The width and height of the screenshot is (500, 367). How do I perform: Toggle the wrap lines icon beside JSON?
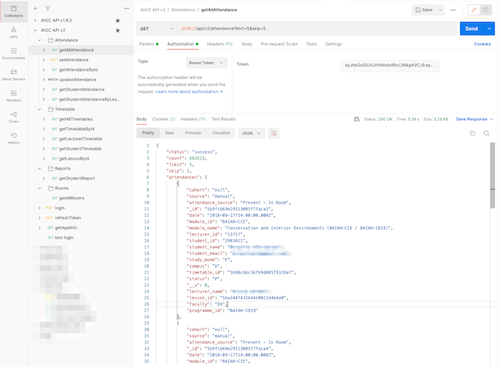(274, 133)
